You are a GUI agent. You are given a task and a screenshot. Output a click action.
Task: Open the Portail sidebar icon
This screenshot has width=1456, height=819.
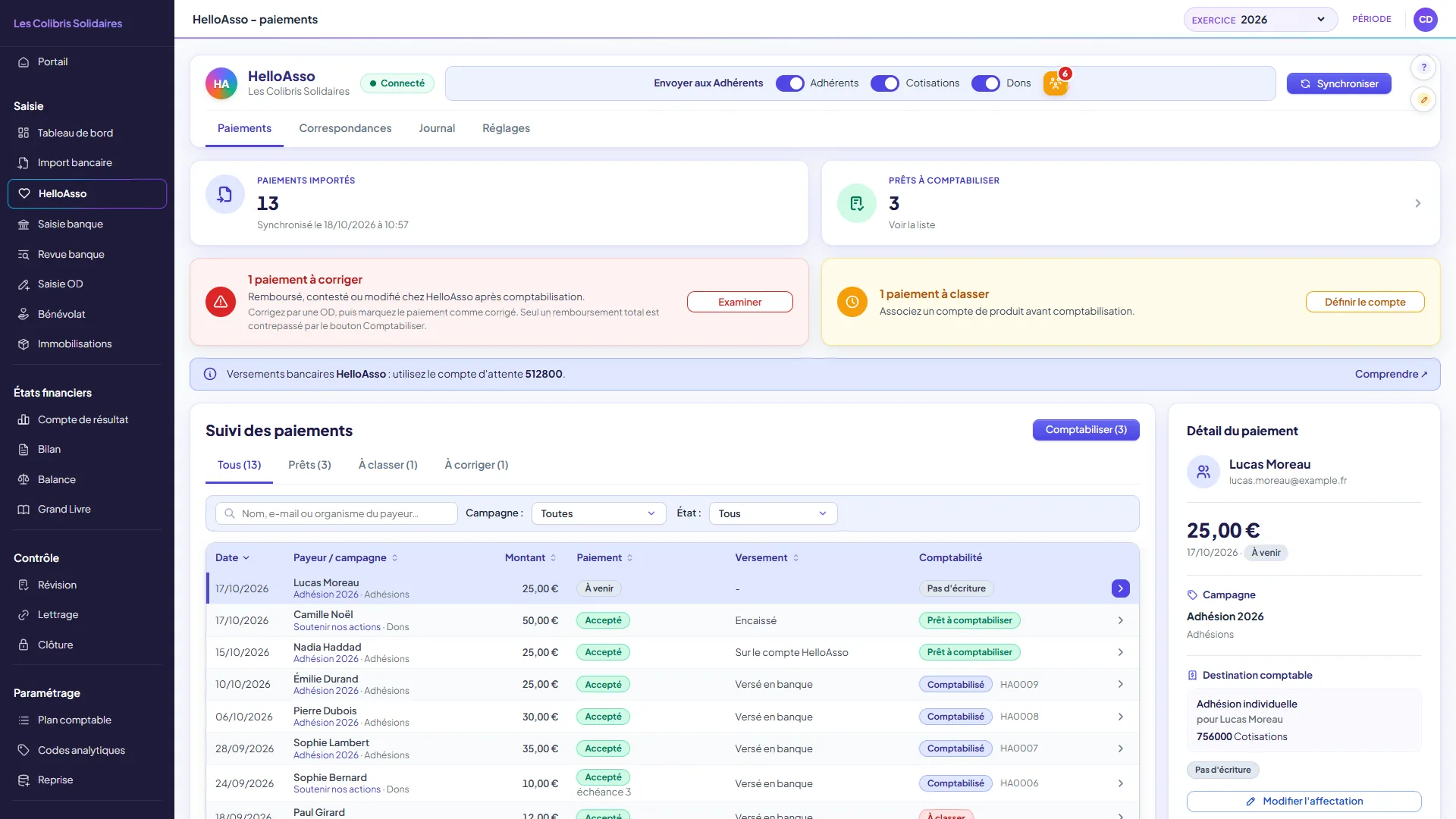click(24, 62)
